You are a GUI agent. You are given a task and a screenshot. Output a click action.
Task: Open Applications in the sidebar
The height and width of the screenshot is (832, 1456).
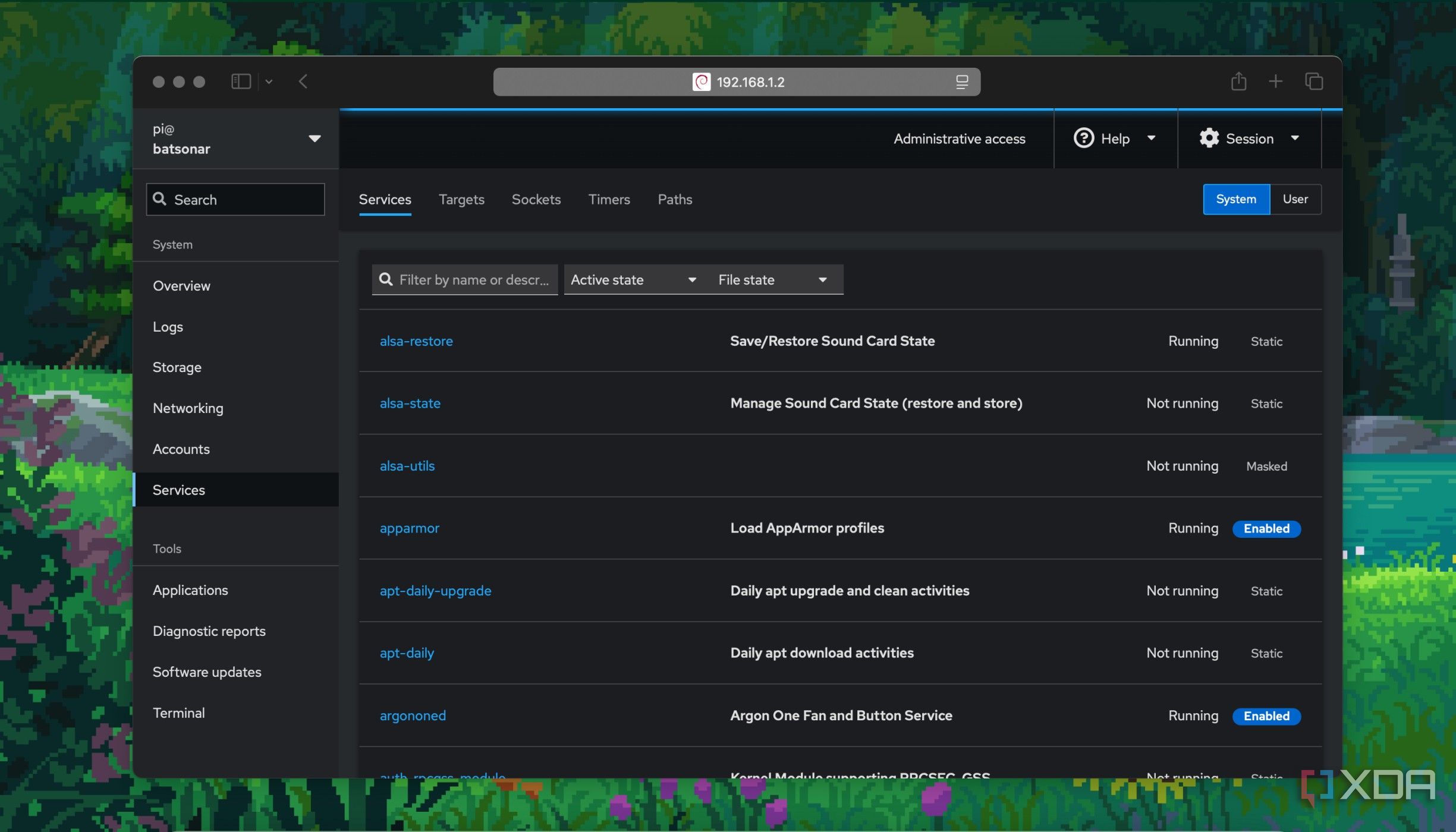coord(235,590)
